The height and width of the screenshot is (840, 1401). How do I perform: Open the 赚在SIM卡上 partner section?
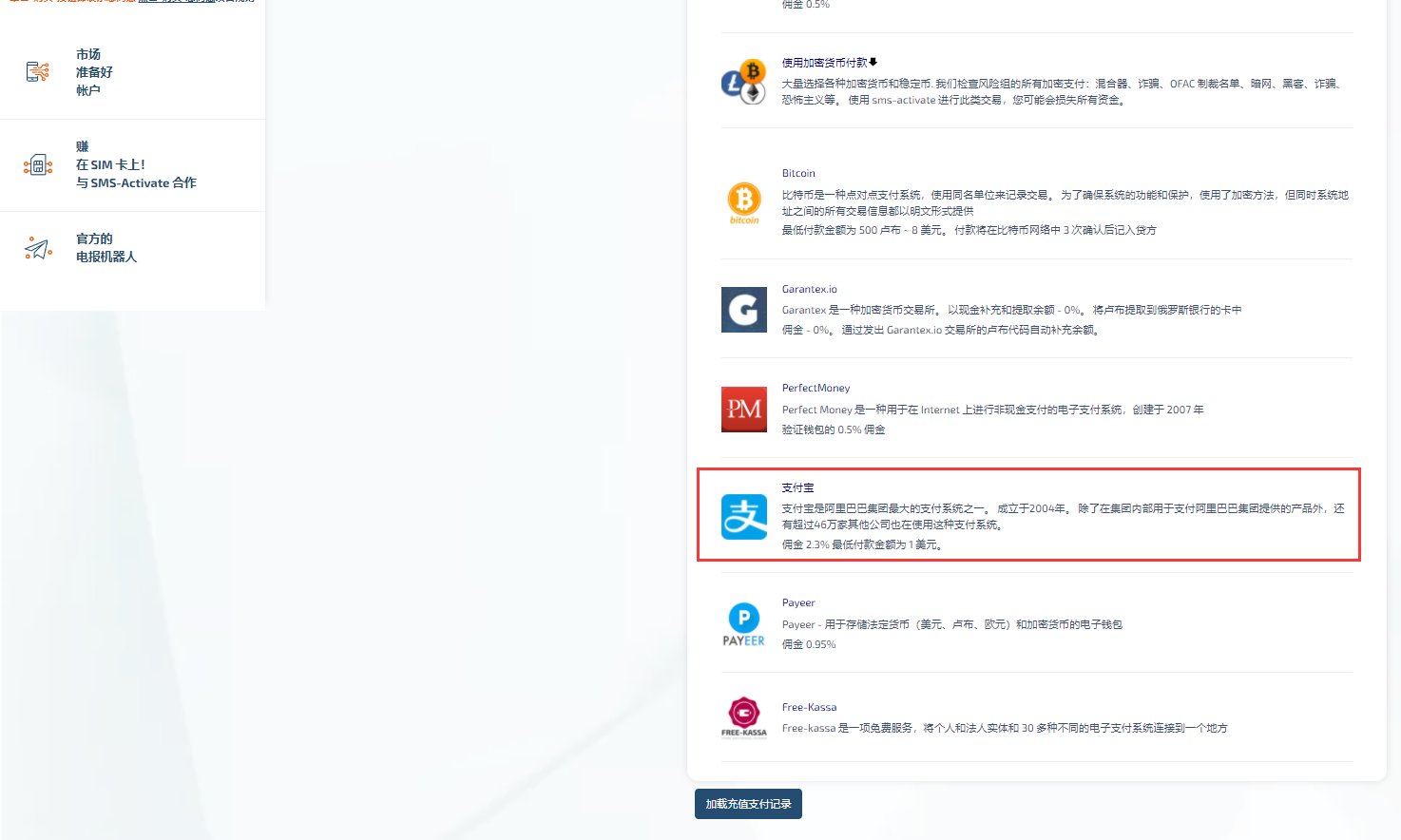133,165
